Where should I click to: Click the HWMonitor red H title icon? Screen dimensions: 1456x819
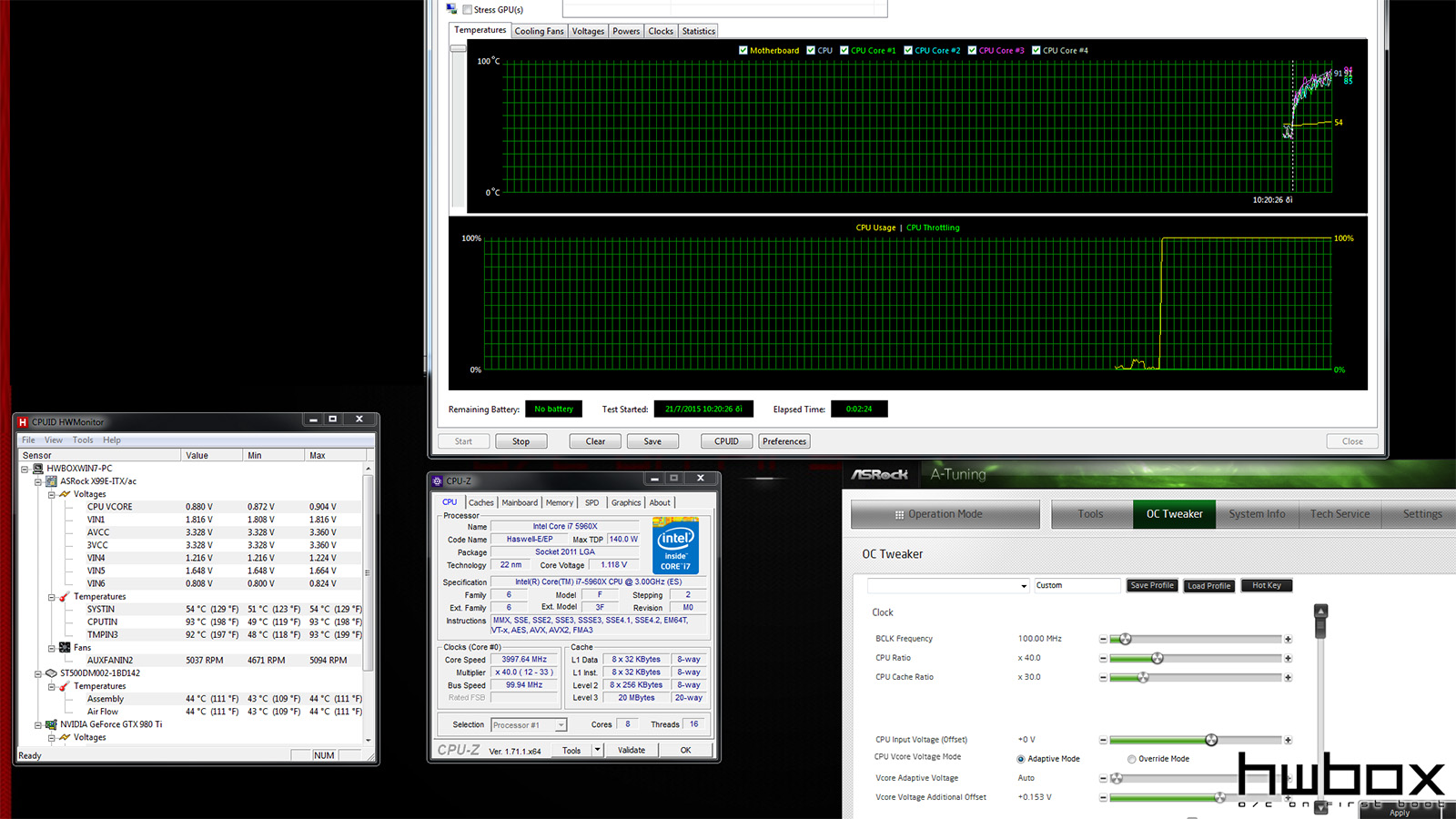23,422
